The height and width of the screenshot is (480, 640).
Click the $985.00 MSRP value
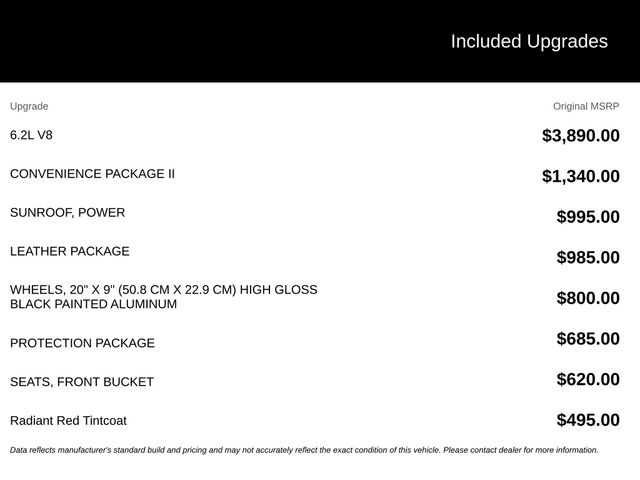(588, 258)
